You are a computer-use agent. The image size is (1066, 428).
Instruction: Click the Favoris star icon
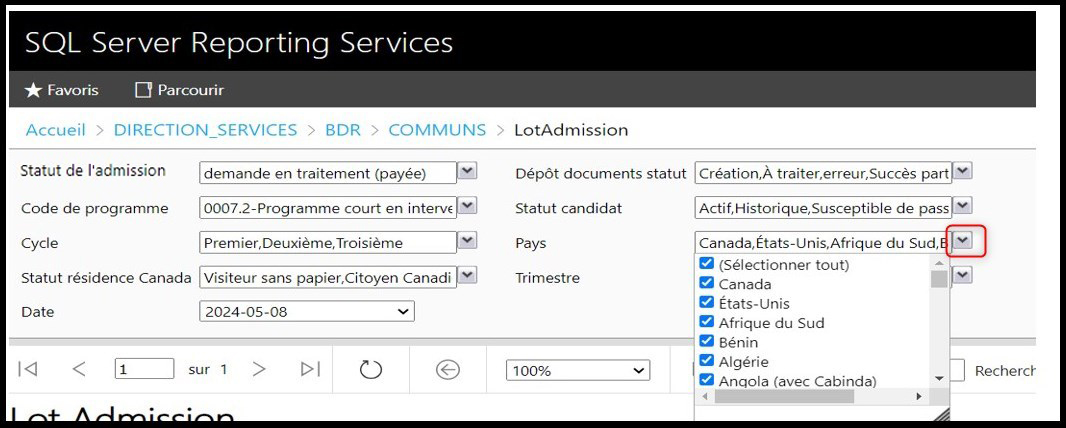[x=33, y=90]
